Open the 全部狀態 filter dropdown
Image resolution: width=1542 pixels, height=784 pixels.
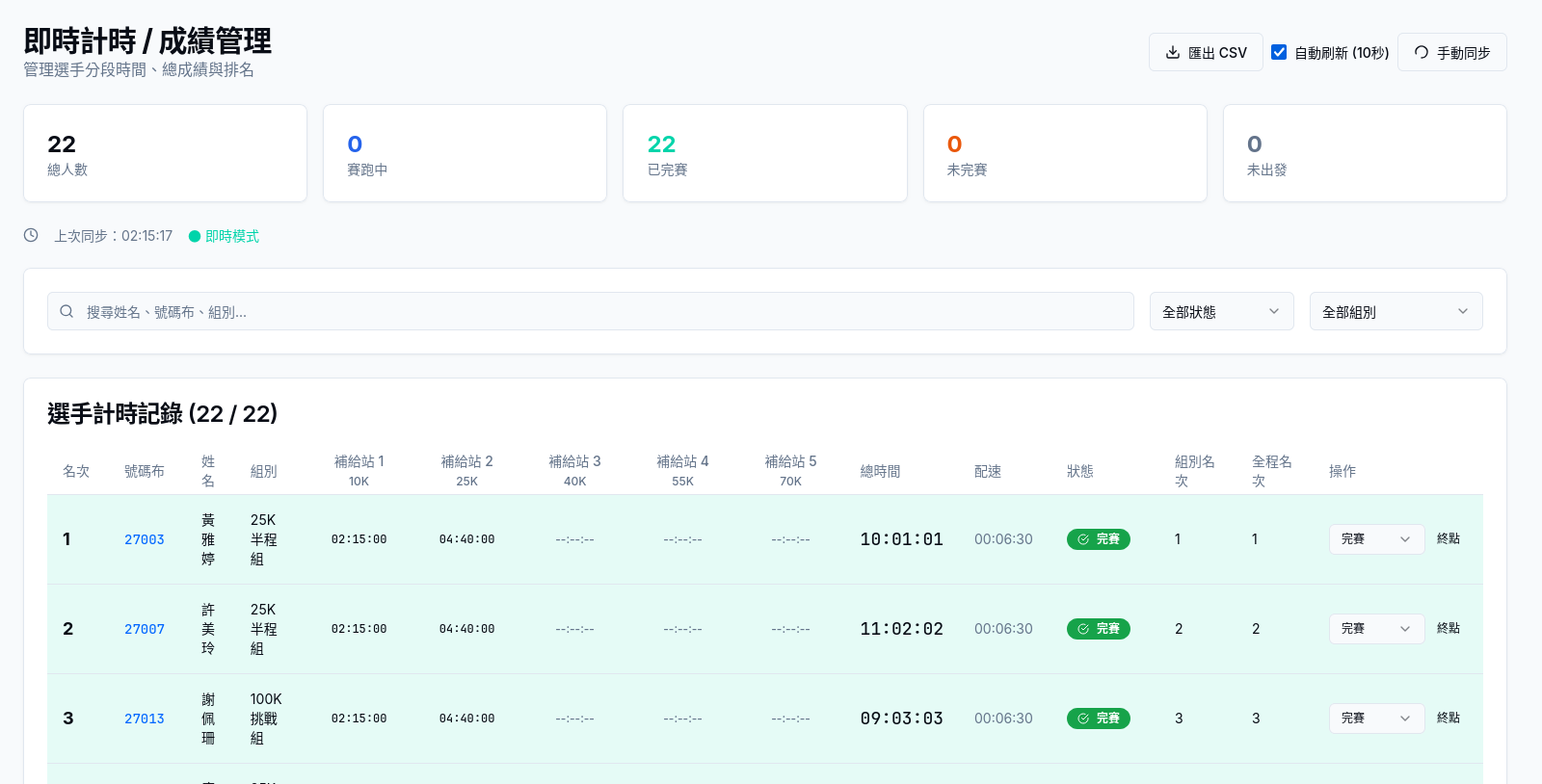1222,311
